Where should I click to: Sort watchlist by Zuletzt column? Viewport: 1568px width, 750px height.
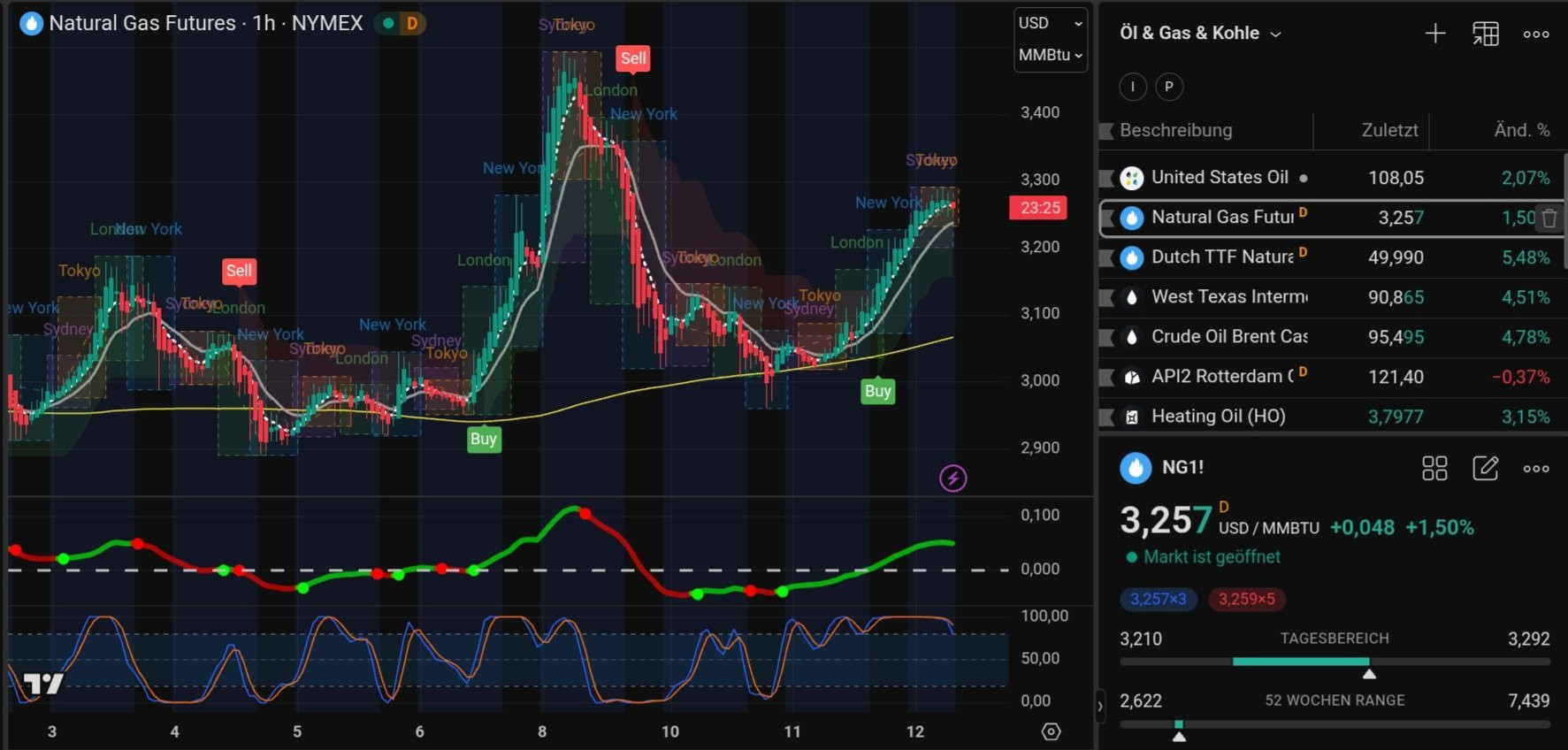tap(1388, 130)
